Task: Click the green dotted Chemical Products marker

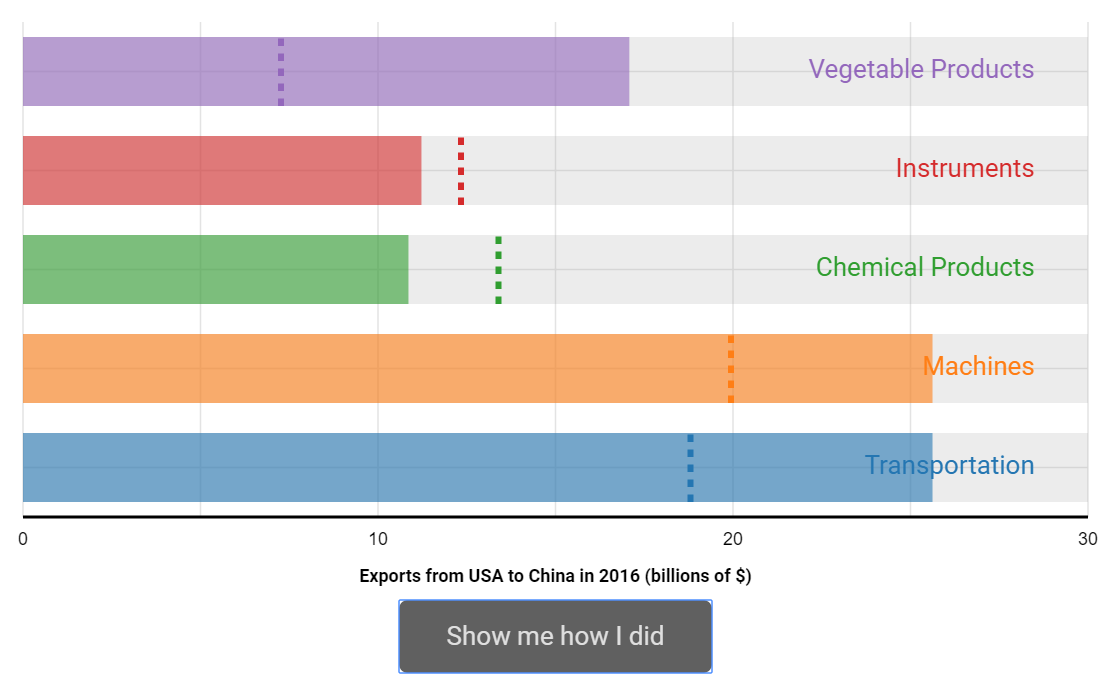Action: [x=498, y=270]
